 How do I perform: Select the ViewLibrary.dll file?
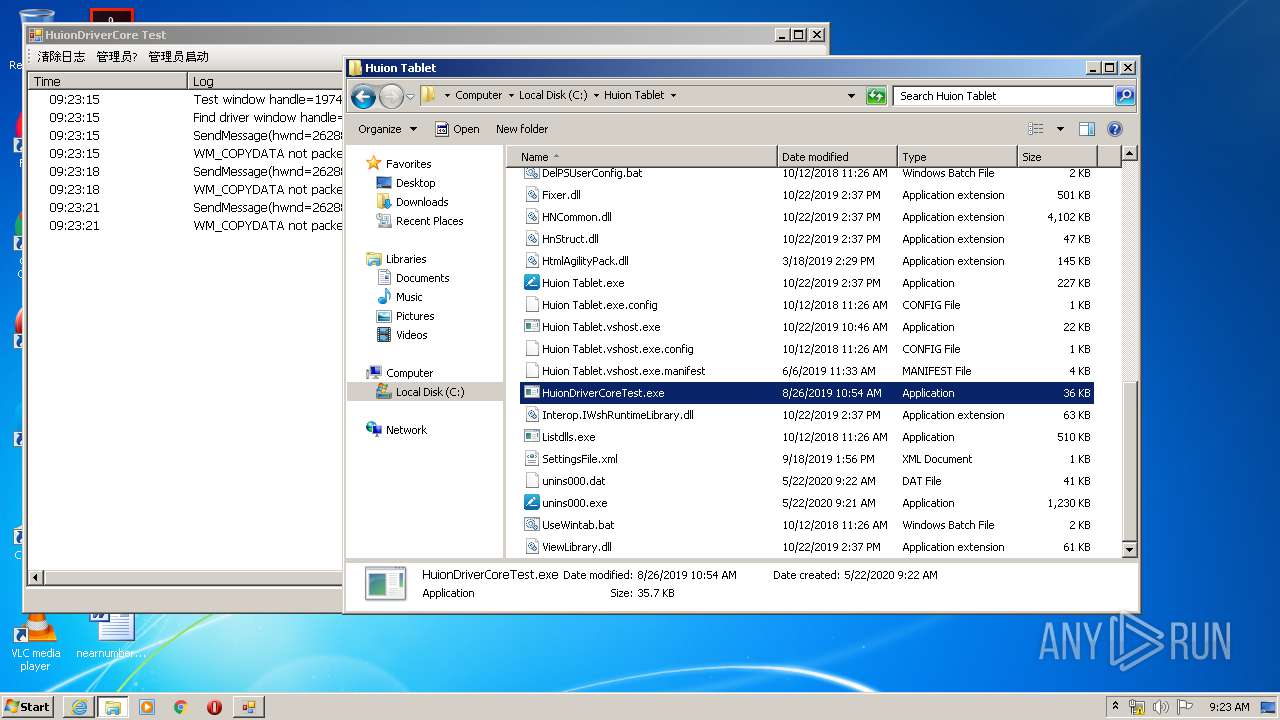point(576,547)
